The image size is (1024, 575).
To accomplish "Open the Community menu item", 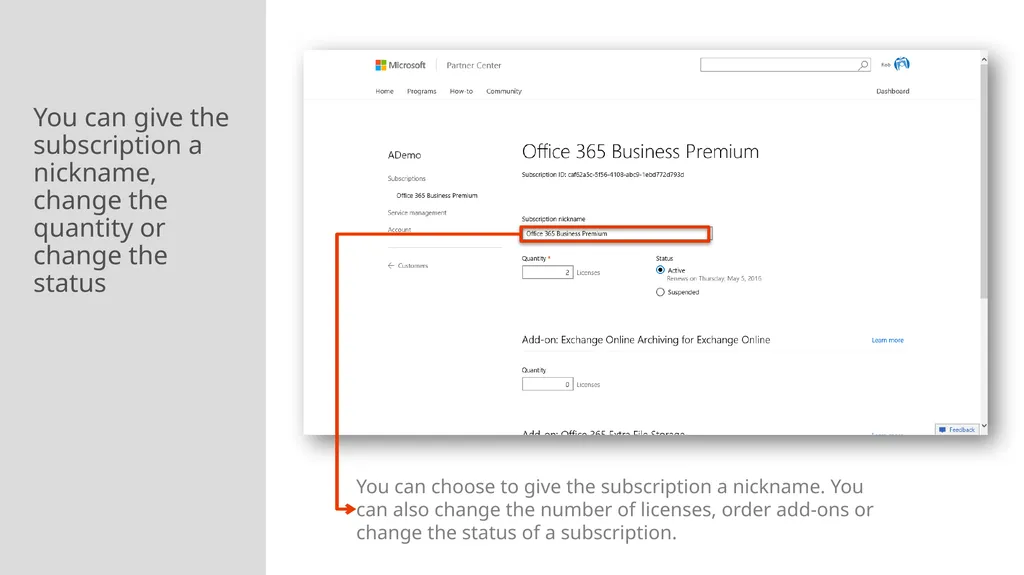I will [x=504, y=91].
